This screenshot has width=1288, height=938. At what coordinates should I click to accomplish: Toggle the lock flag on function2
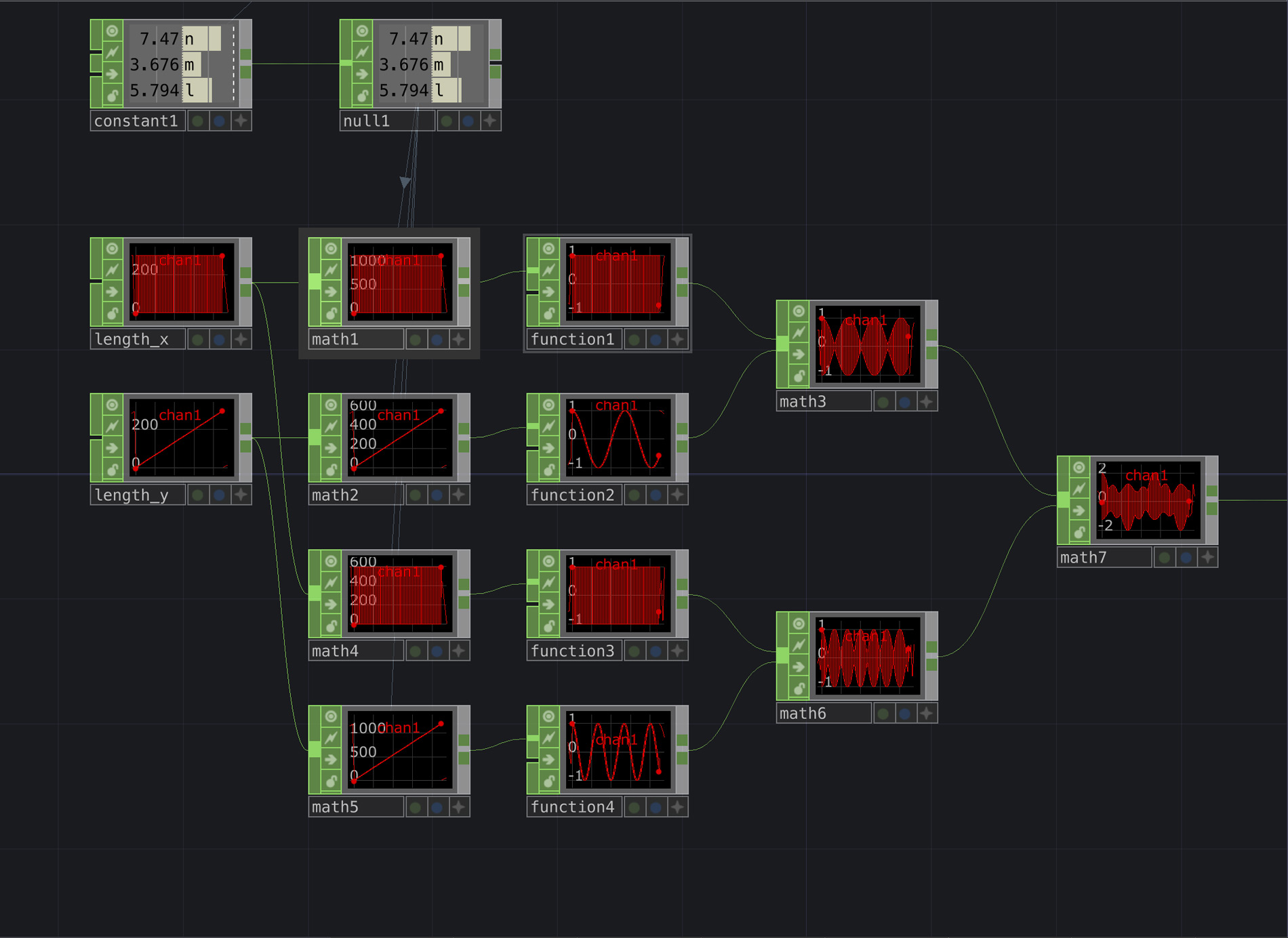pos(549,470)
